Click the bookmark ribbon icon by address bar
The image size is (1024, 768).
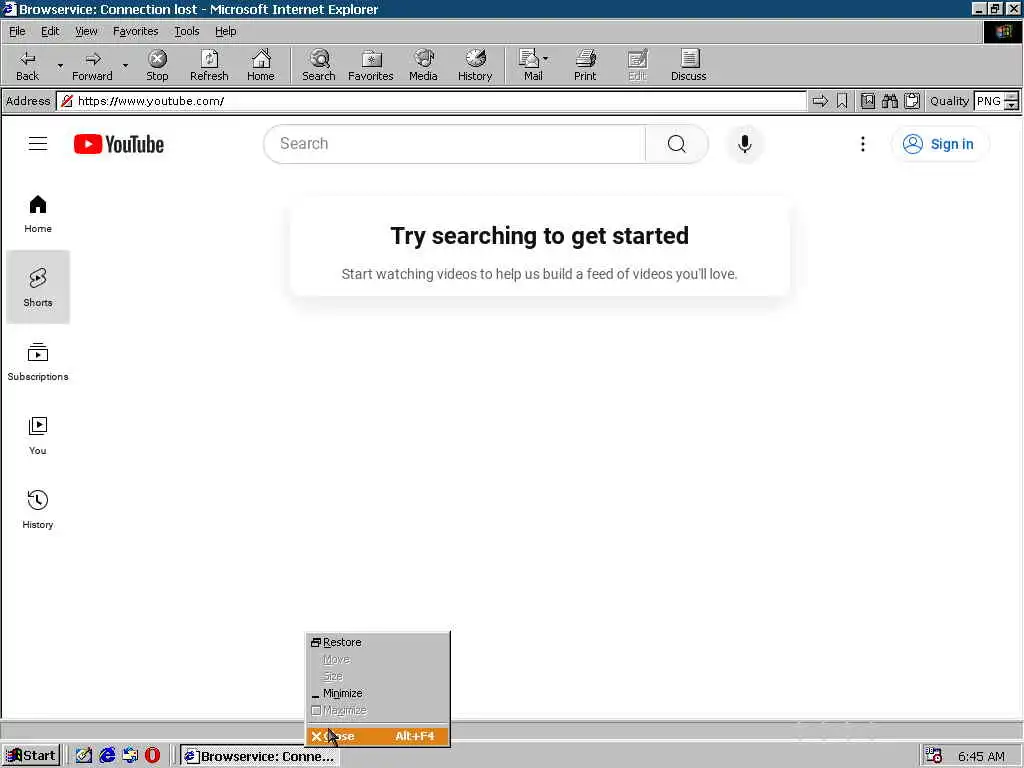click(x=842, y=101)
